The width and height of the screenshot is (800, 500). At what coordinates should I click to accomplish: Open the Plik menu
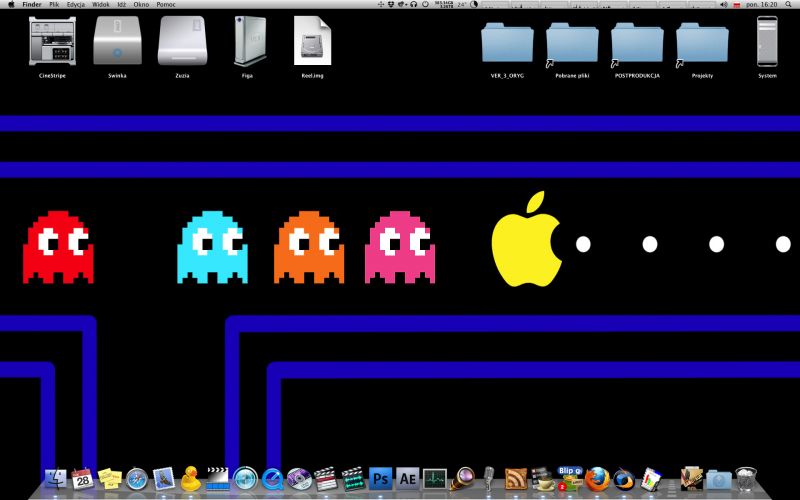point(54,4)
